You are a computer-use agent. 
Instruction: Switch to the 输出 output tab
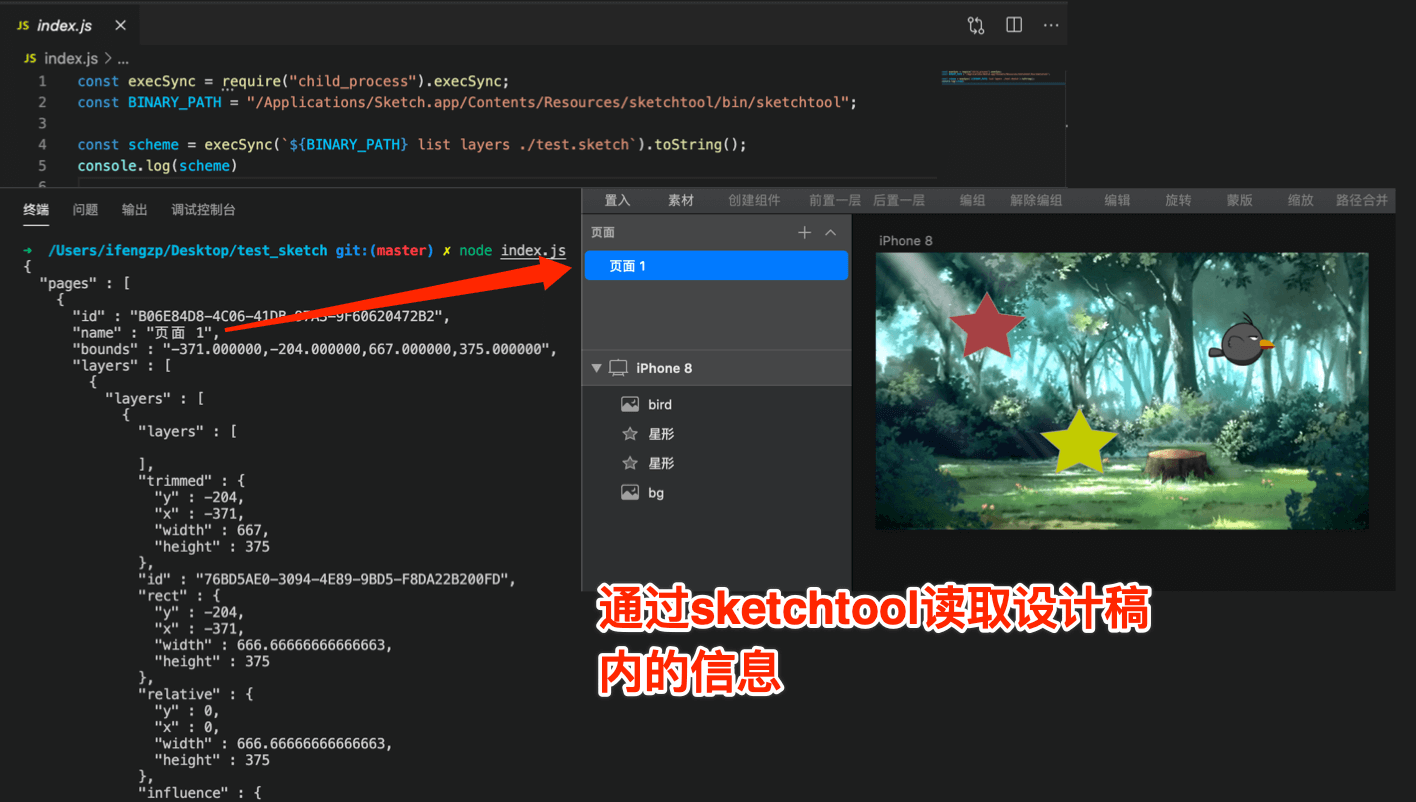coord(135,210)
